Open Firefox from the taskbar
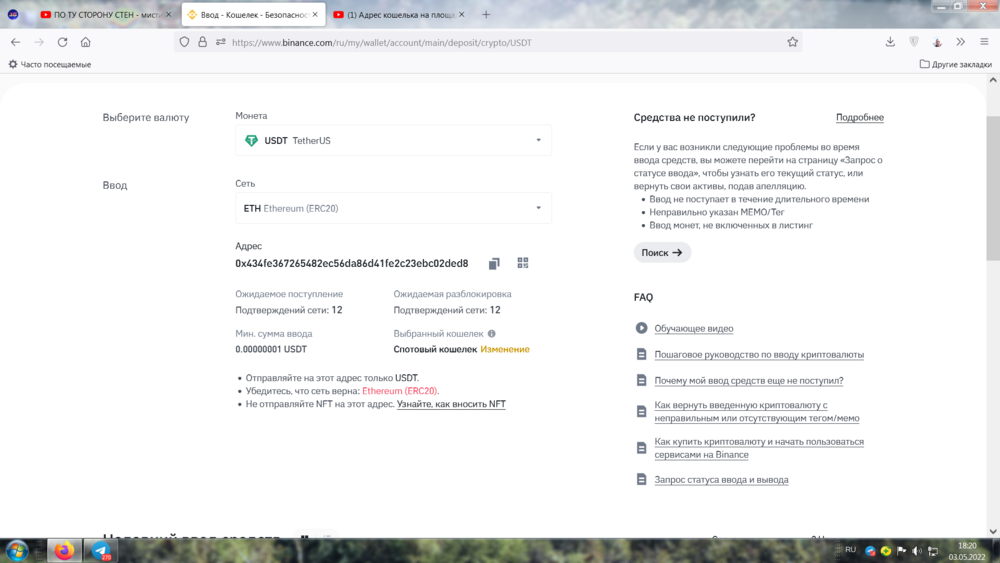Screen dimensions: 1000x563 click(64, 550)
